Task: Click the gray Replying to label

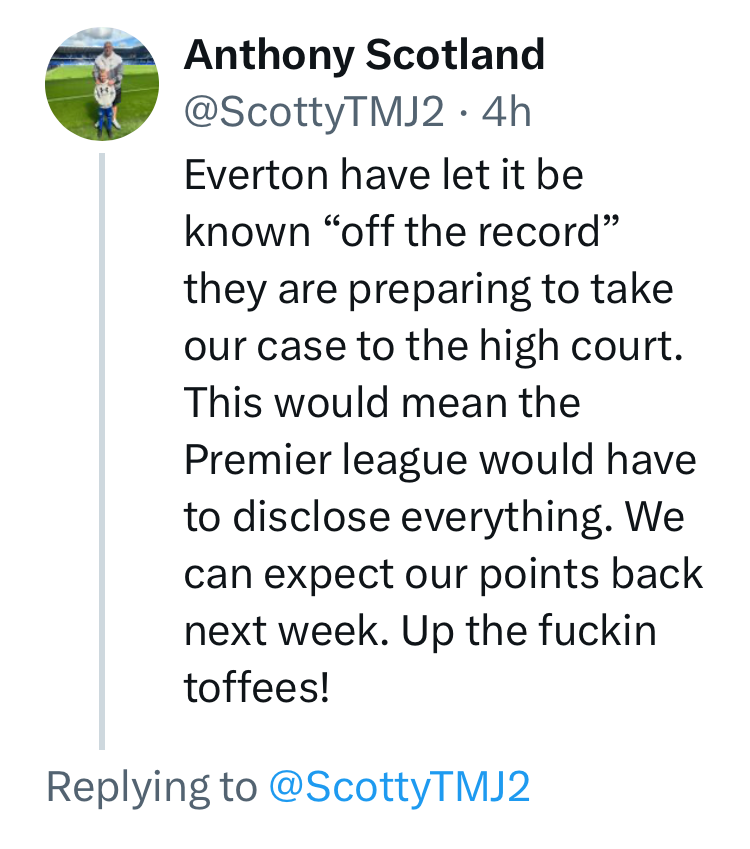Action: (152, 788)
